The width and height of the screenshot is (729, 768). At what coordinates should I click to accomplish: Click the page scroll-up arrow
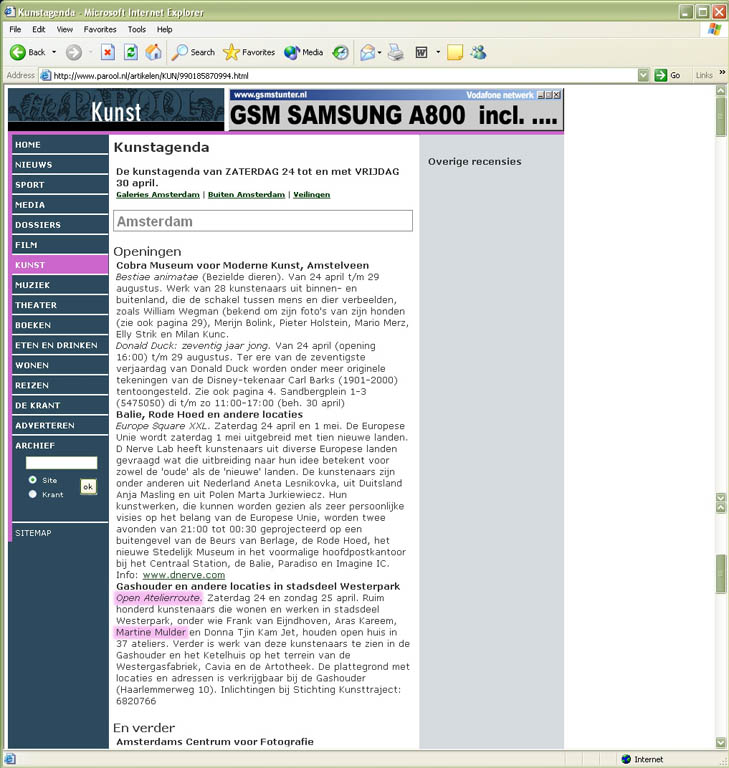pyautogui.click(x=721, y=90)
